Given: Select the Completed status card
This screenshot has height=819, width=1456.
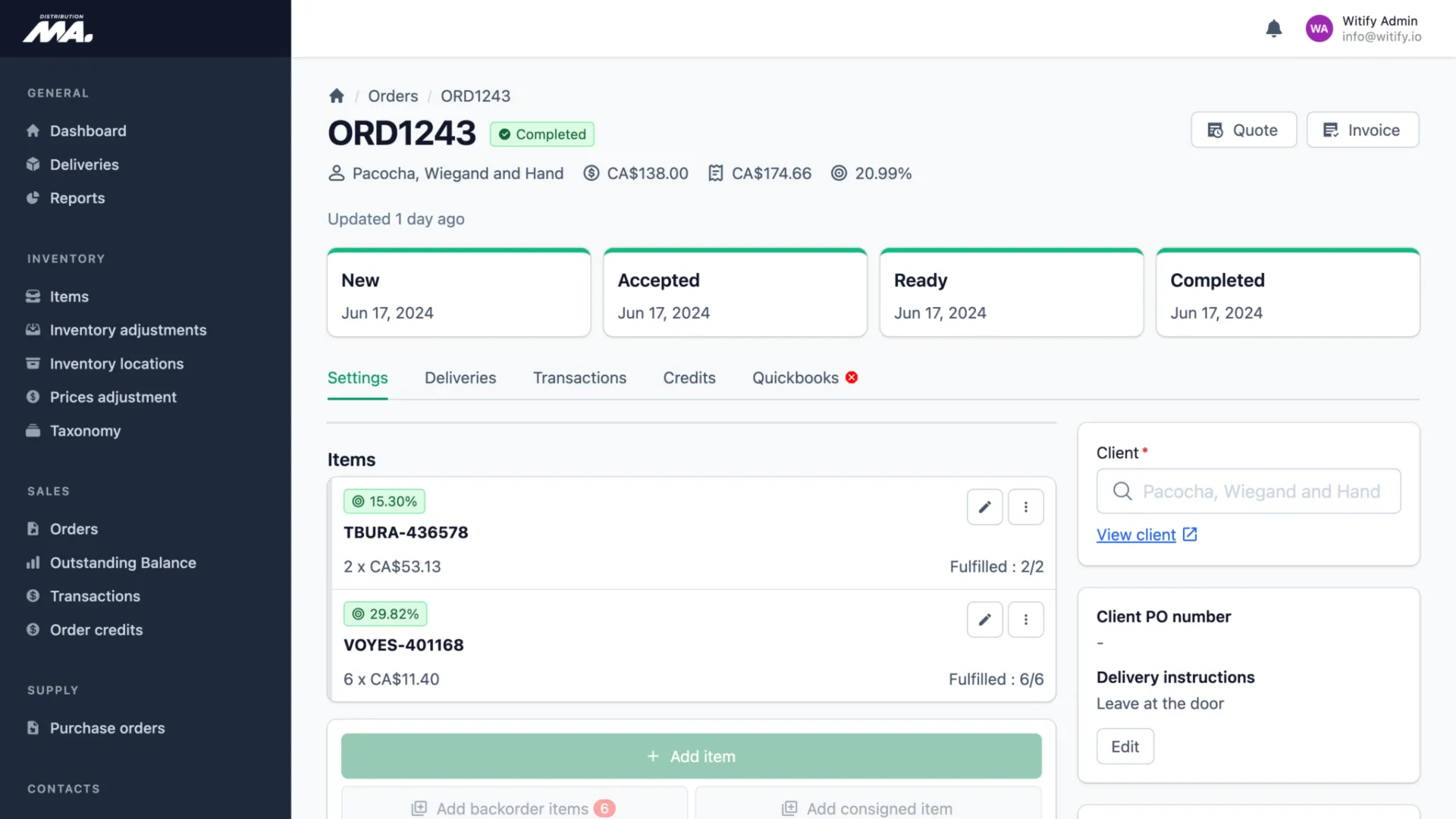Looking at the screenshot, I should click(x=1288, y=293).
